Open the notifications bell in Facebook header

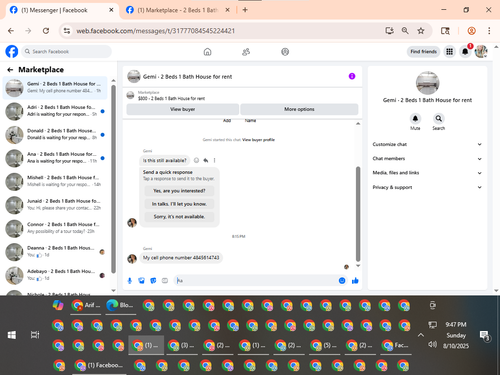click(x=465, y=52)
